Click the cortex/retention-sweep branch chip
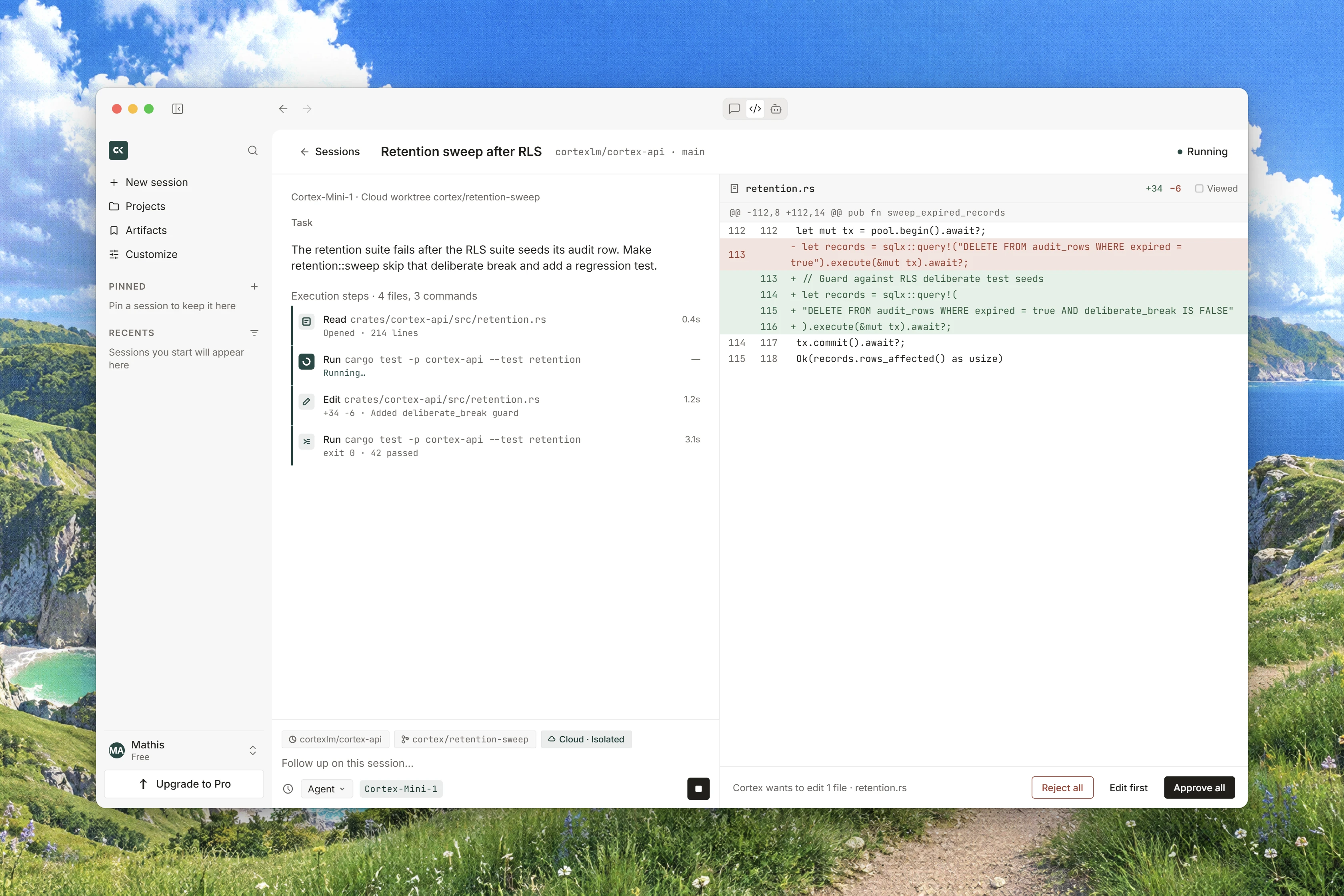The image size is (1344, 896). pos(465,739)
